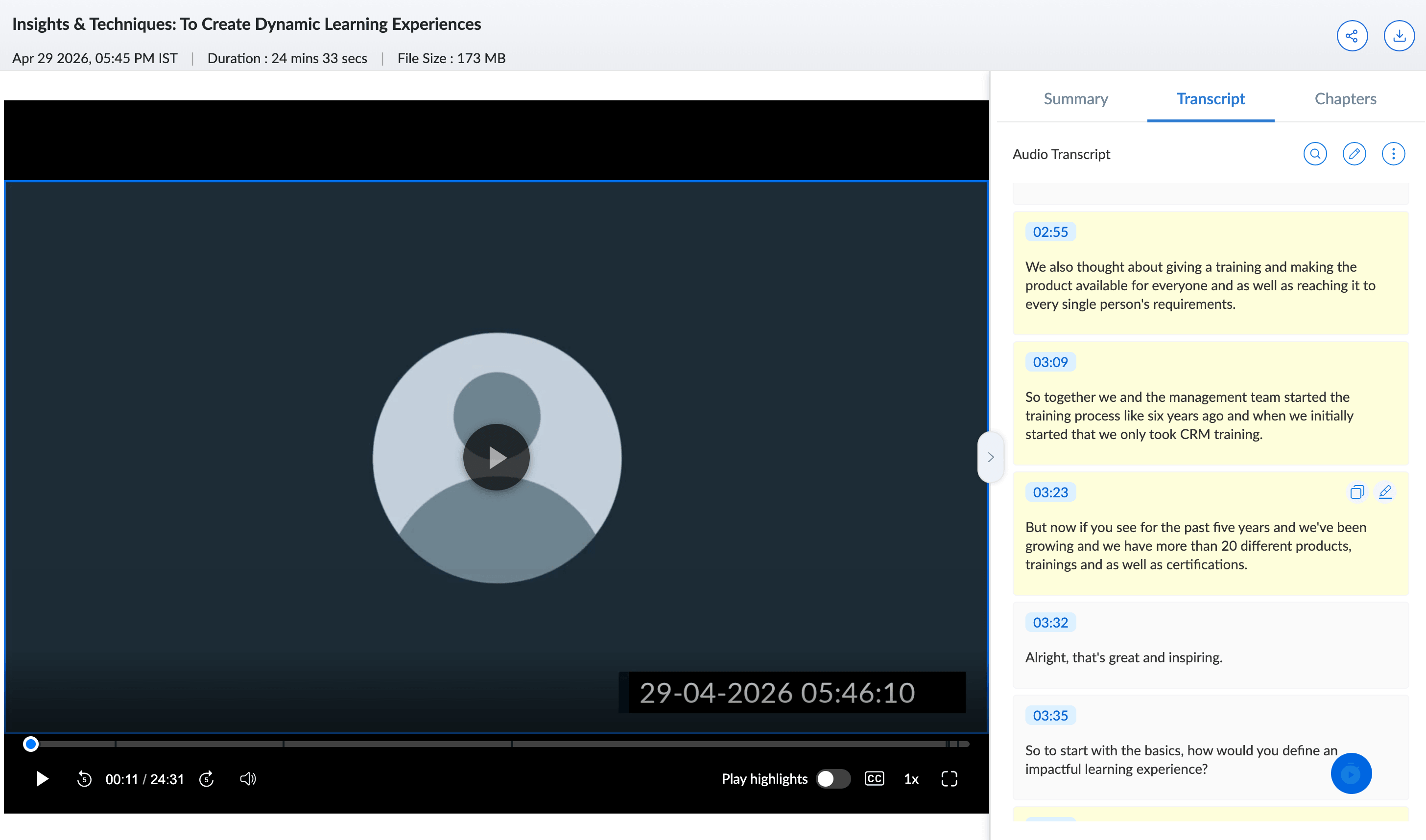
Task: Collapse the side panel with chevron arrow
Action: pyautogui.click(x=990, y=457)
